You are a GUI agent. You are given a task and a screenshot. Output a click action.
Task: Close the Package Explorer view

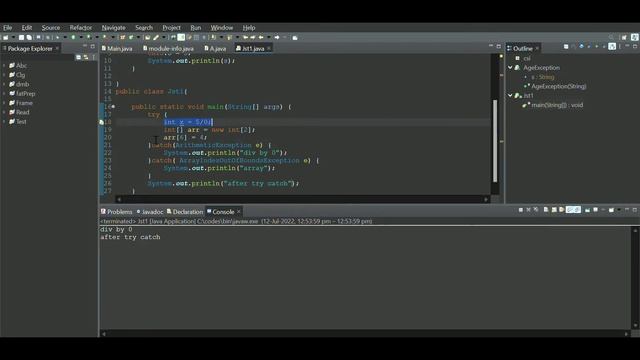(57, 48)
